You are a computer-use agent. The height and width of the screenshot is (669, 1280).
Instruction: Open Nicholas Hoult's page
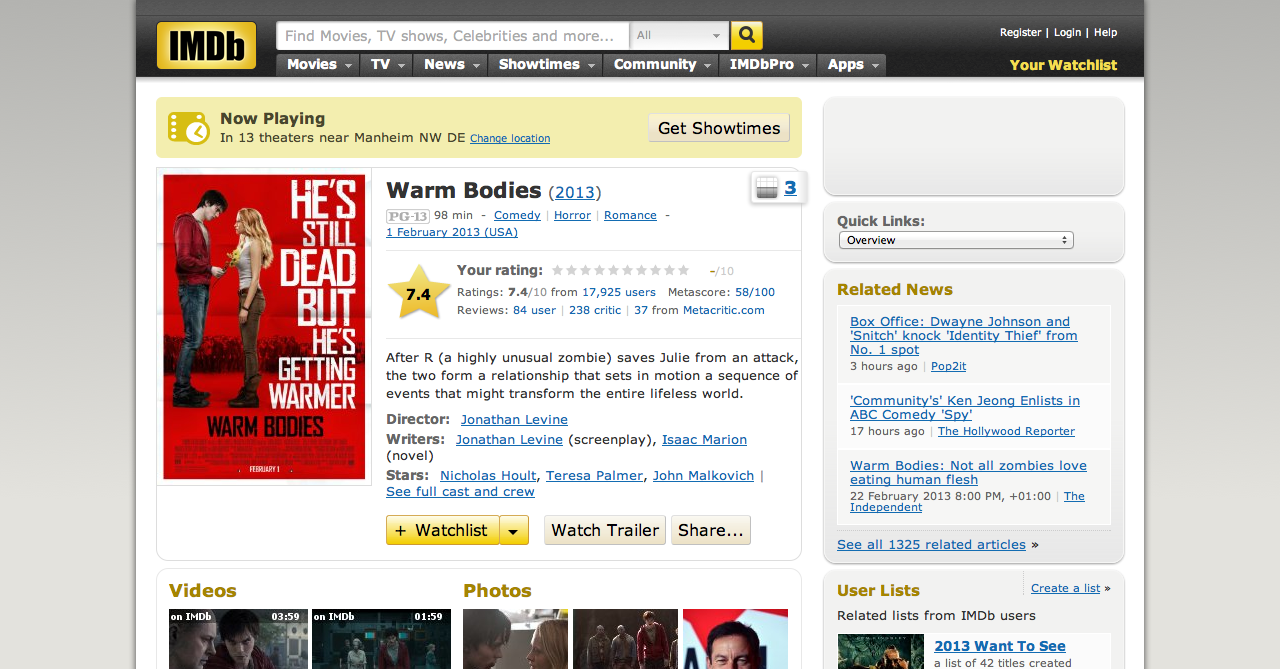[488, 476]
